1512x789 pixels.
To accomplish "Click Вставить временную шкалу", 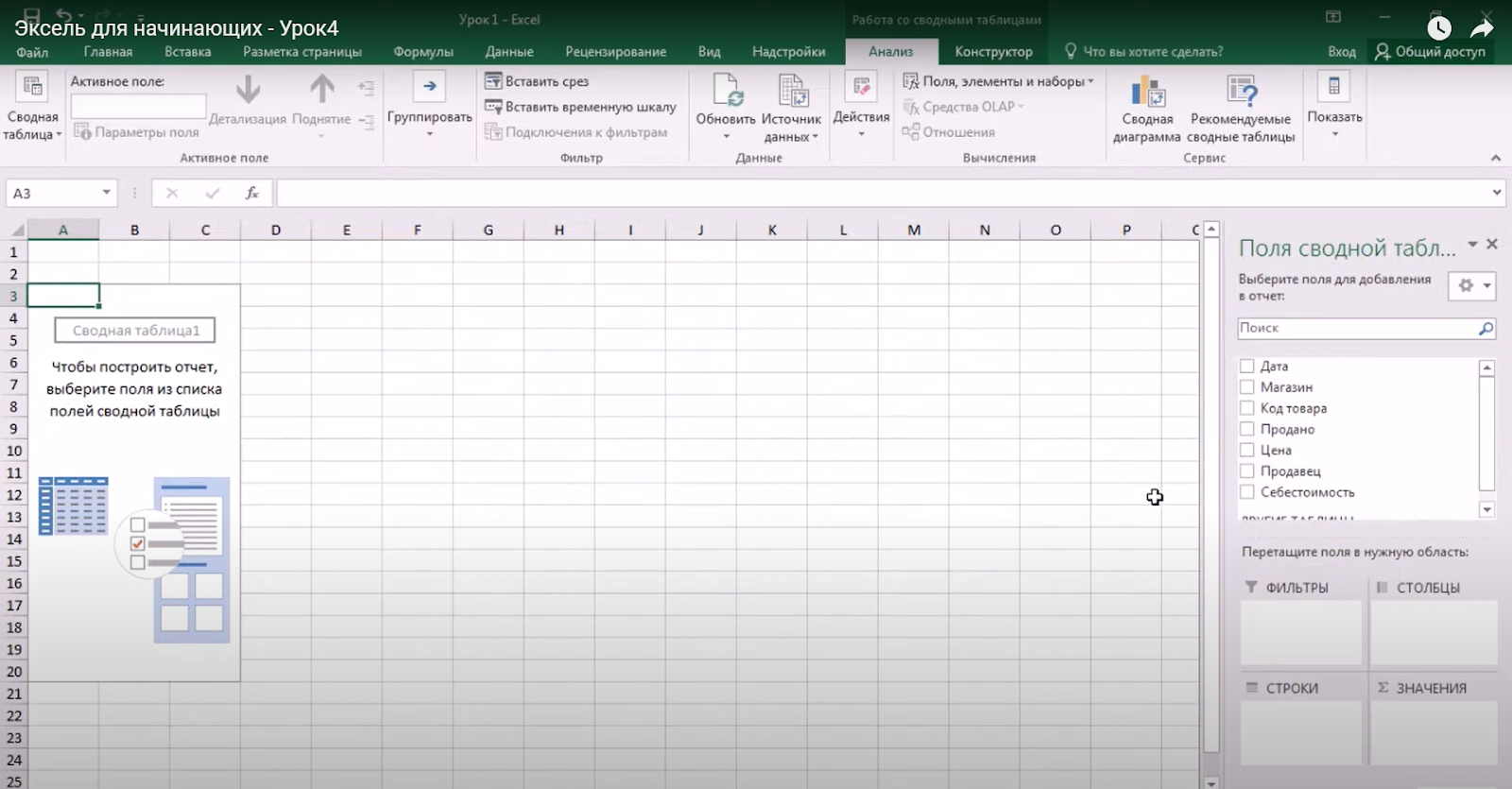I will click(x=580, y=107).
